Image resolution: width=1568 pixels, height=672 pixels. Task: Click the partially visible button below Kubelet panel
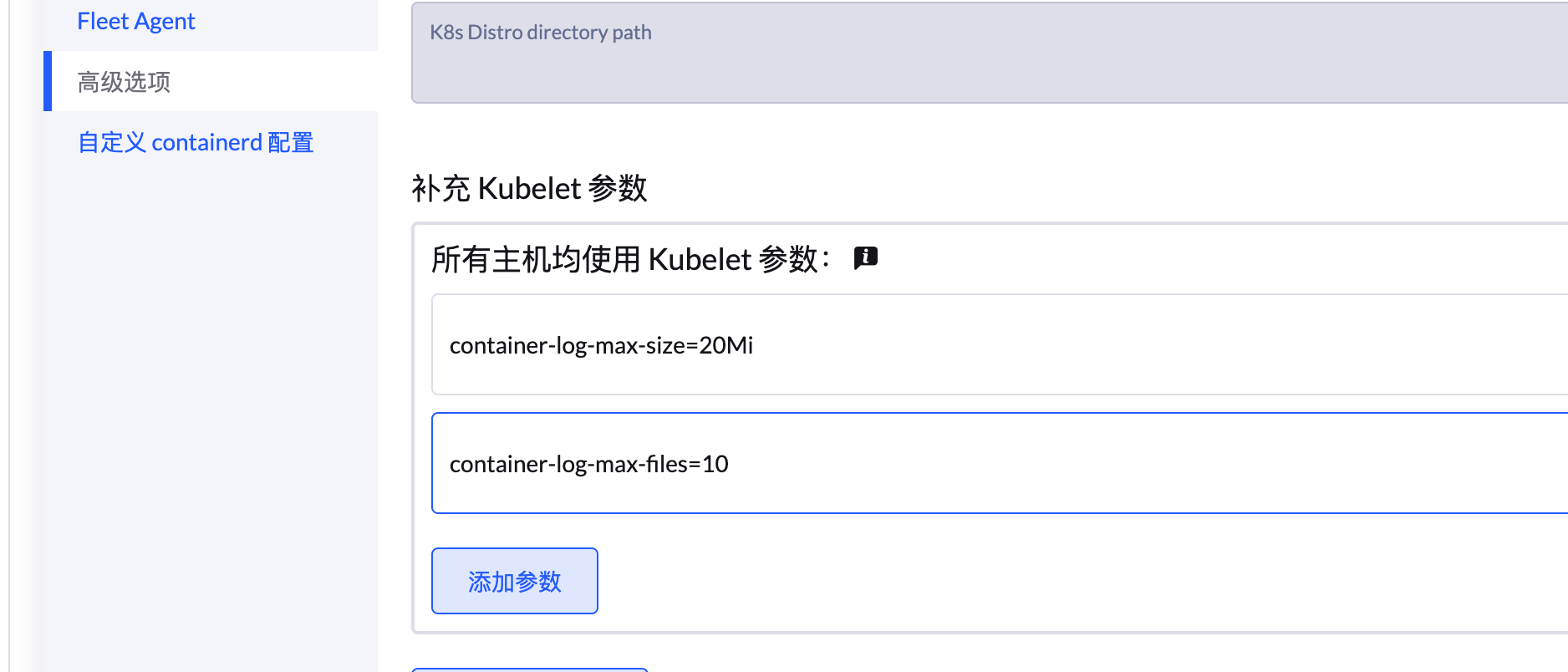(x=530, y=669)
